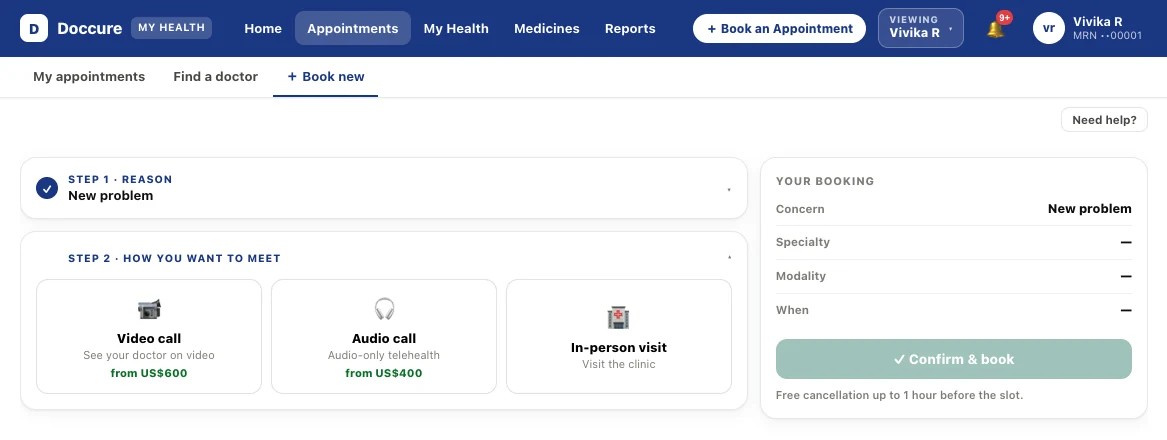Image resolution: width=1167 pixels, height=440 pixels.
Task: Click the Vivika R profile name
Action: (1097, 22)
